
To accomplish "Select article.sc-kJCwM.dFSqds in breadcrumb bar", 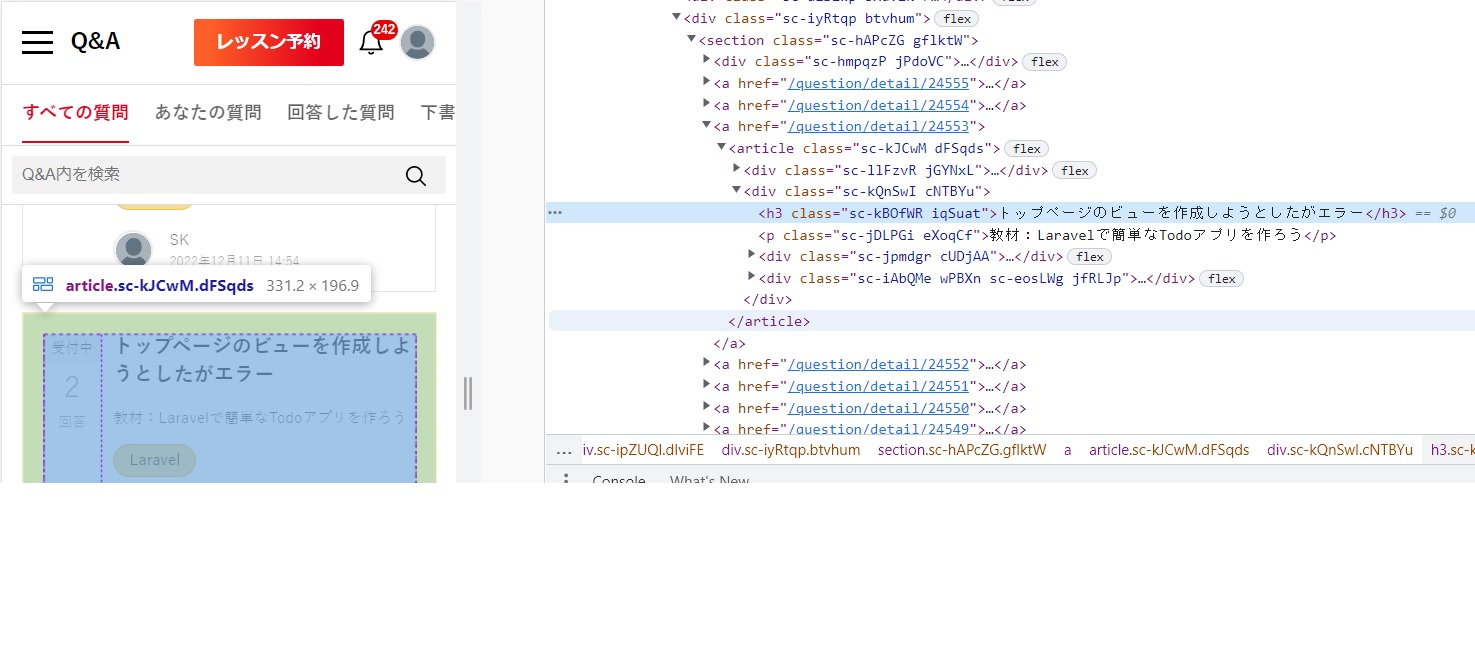I will click(1168, 450).
